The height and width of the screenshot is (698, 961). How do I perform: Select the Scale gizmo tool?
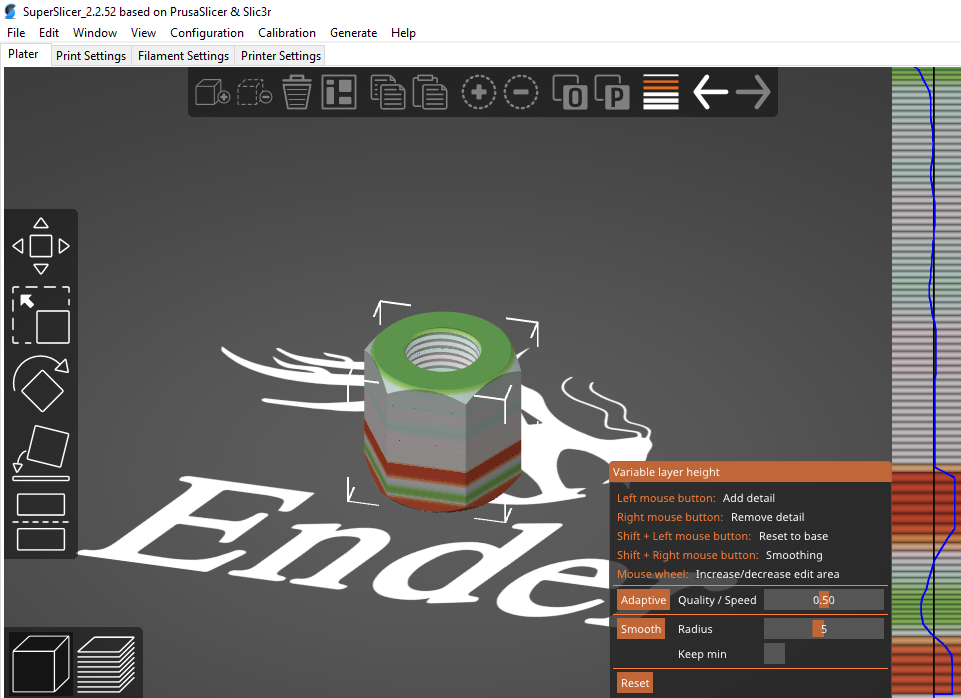pos(41,315)
